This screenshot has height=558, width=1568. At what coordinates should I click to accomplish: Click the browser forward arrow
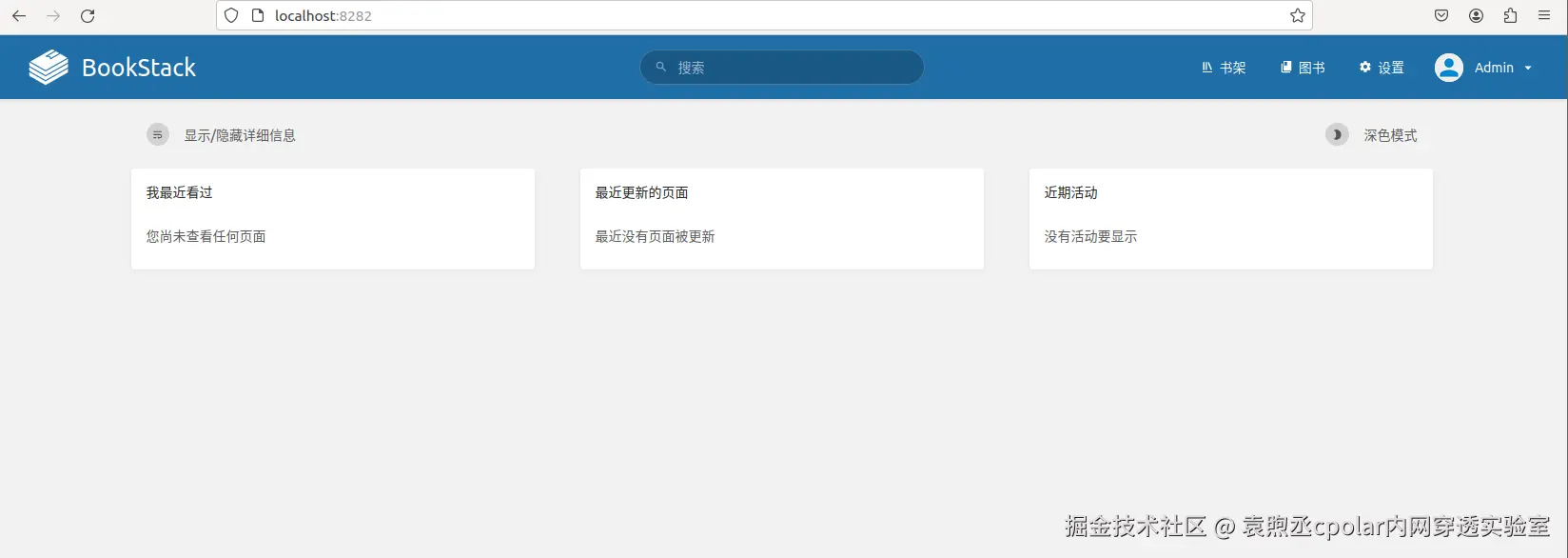53,16
